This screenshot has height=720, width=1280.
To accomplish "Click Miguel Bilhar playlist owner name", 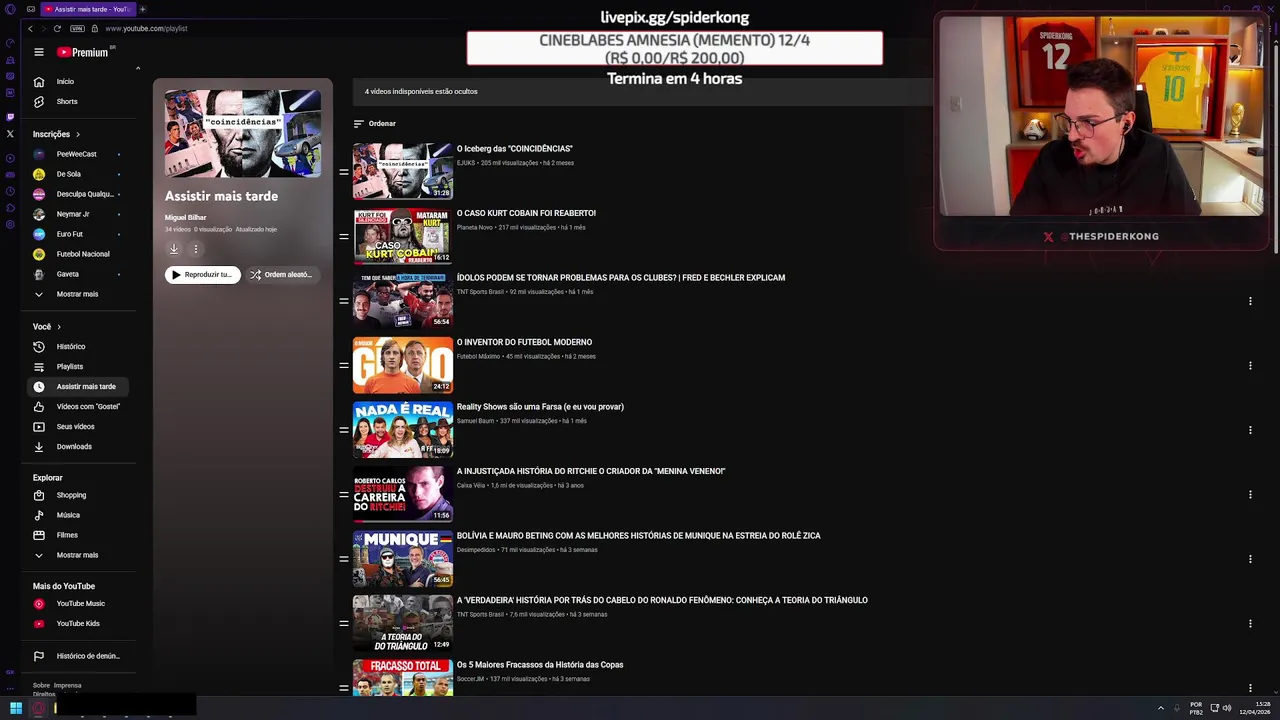I will coord(185,217).
